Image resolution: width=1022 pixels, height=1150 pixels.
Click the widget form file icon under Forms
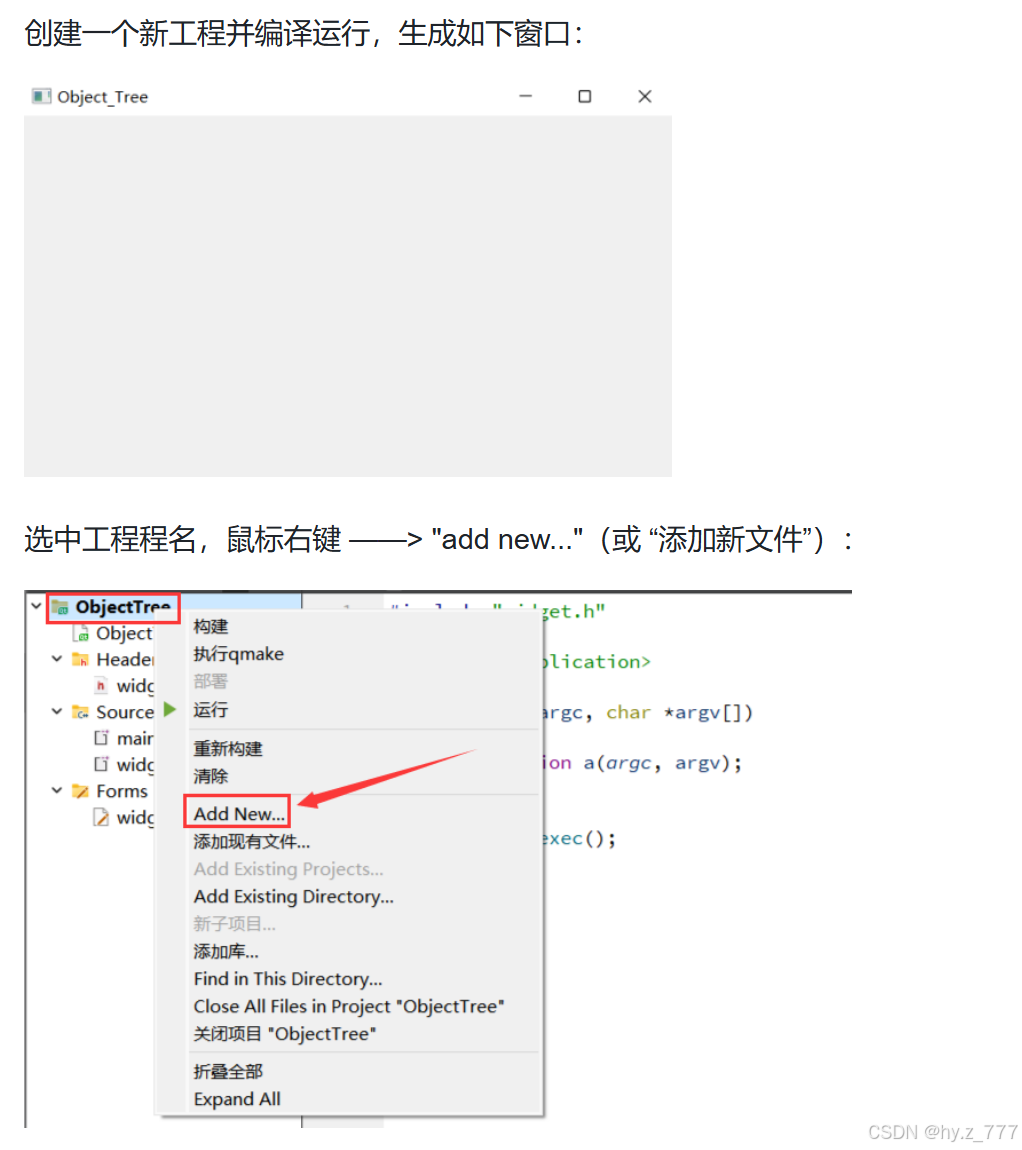pos(101,817)
